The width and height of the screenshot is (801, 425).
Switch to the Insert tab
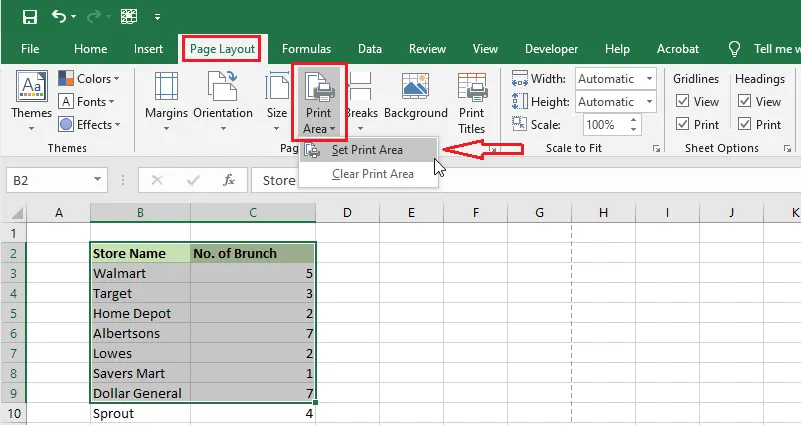pyautogui.click(x=148, y=49)
